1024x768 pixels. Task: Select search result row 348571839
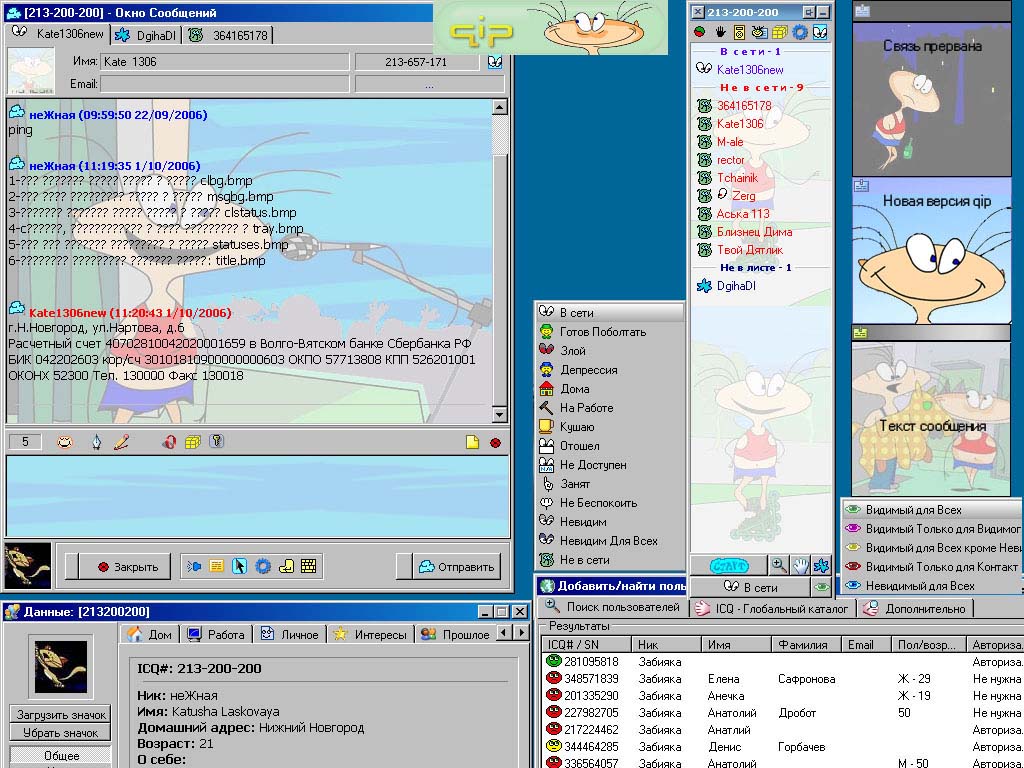tap(782, 679)
